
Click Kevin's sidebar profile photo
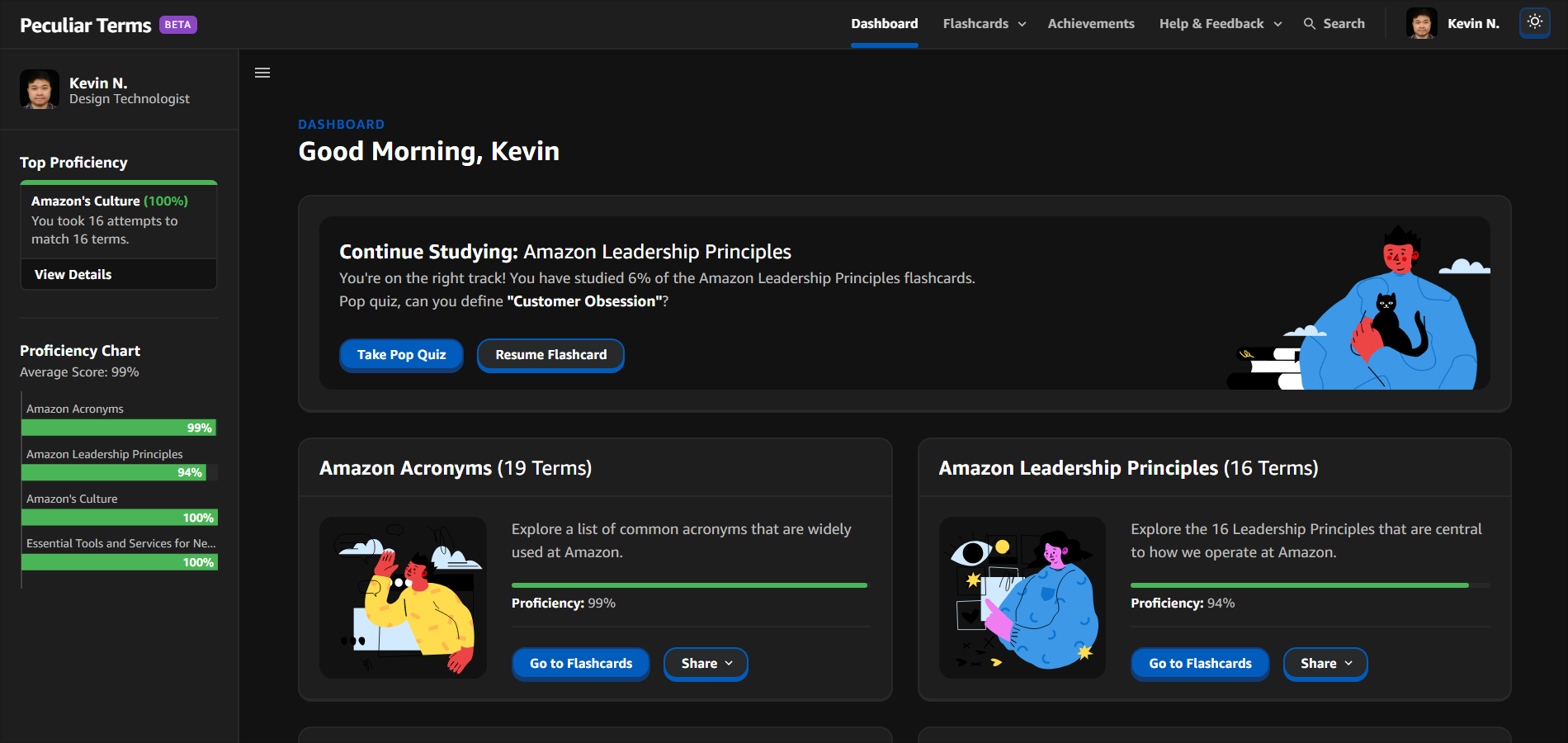[40, 89]
